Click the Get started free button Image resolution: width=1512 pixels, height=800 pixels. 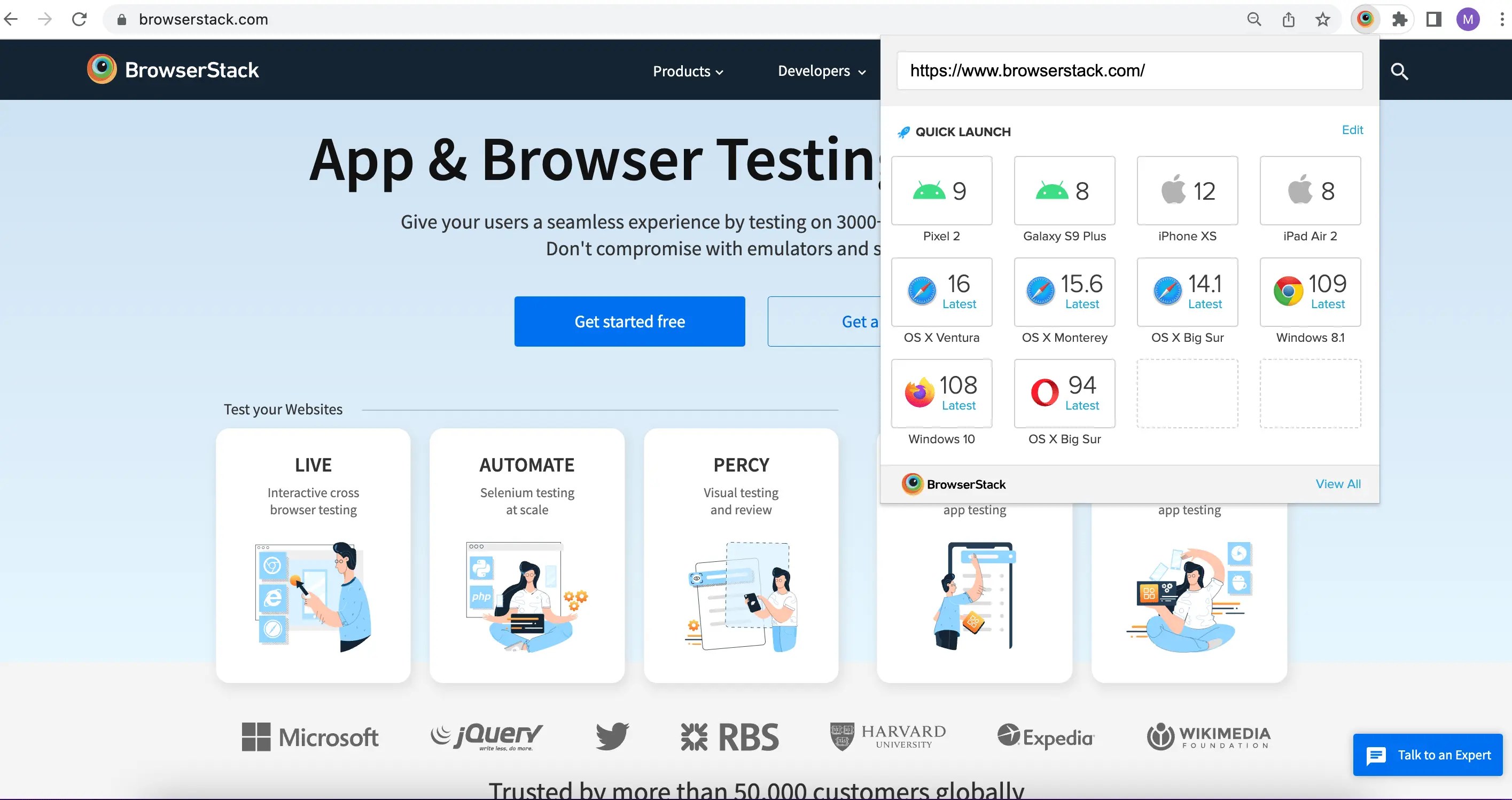click(x=629, y=321)
